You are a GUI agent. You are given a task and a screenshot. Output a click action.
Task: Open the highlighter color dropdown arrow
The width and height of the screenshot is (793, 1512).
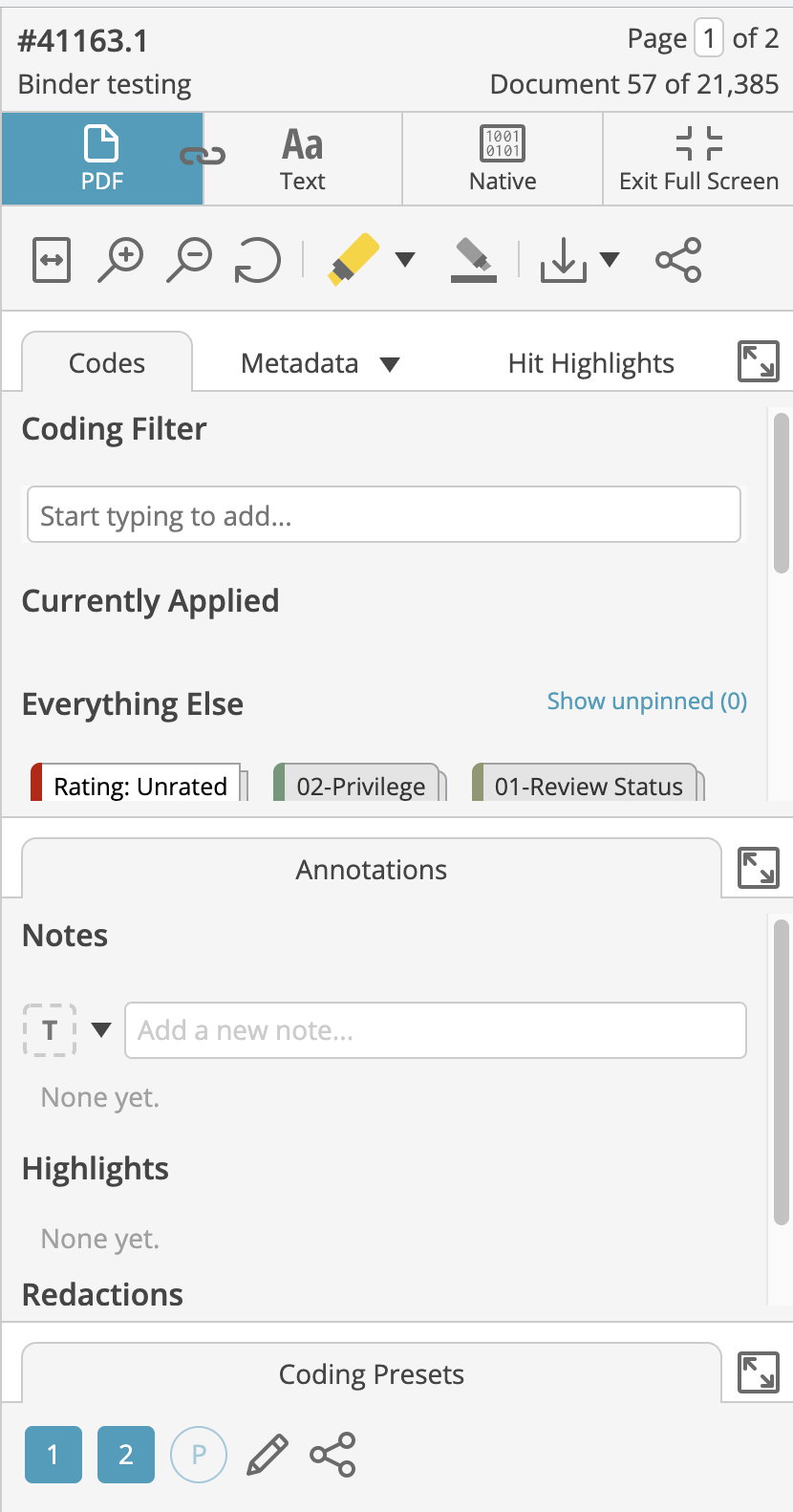pos(405,259)
